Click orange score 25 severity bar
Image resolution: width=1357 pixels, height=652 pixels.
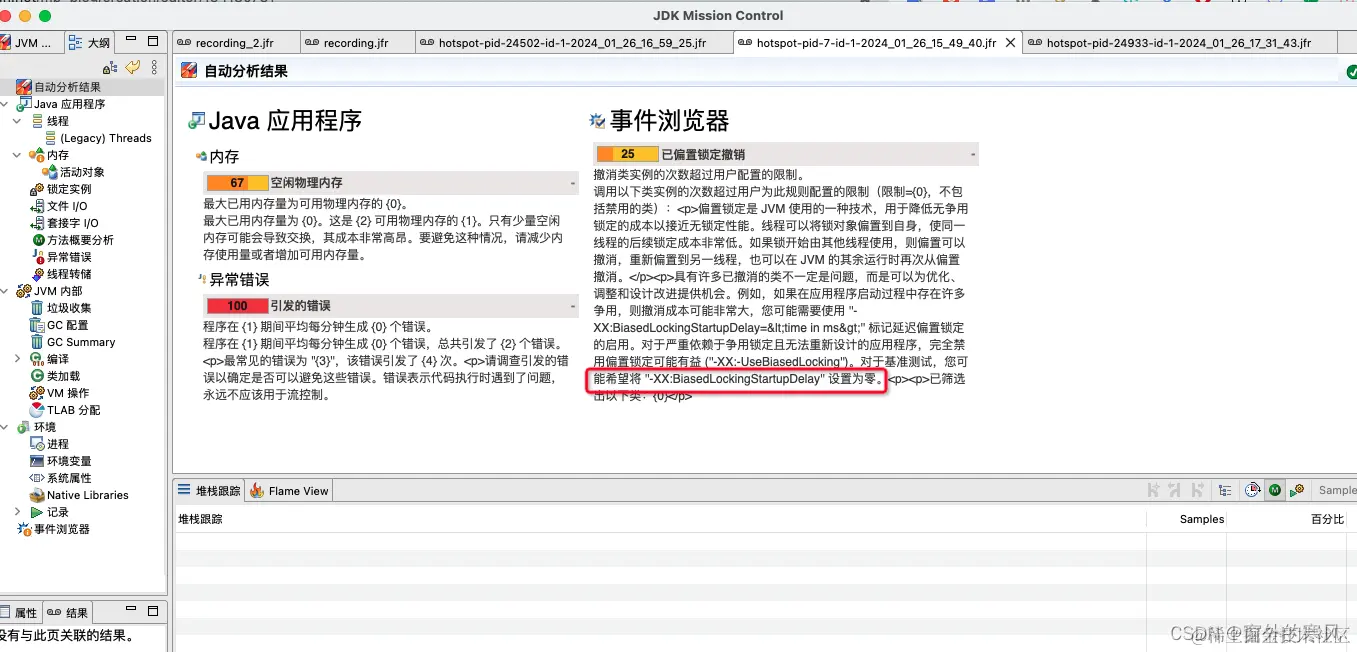pos(627,154)
